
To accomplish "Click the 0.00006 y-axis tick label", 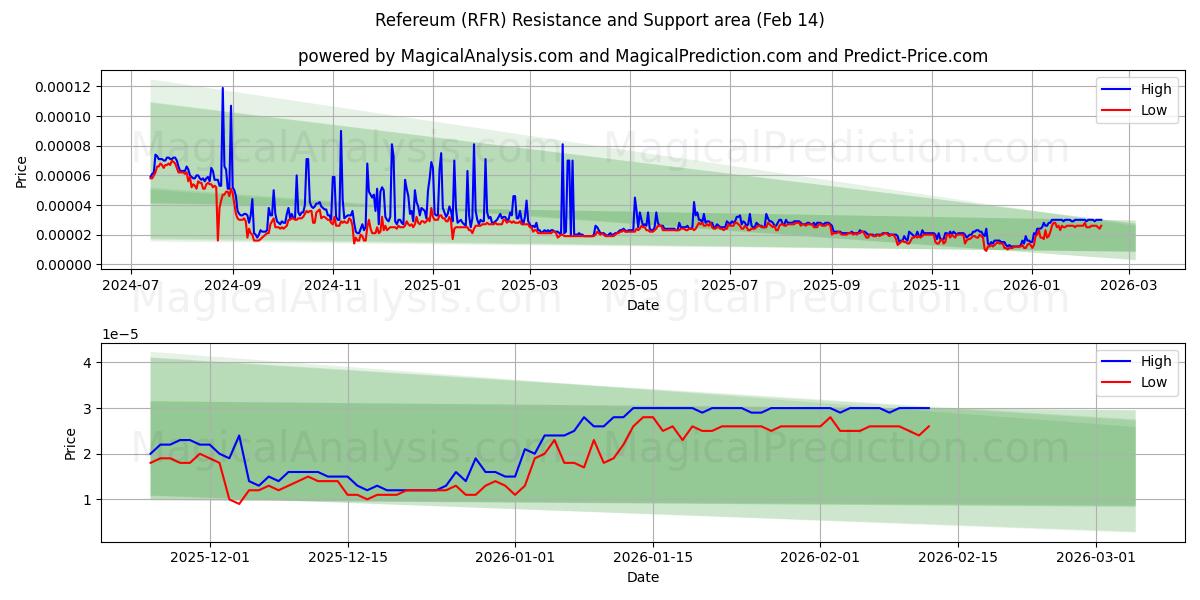I will click(63, 176).
